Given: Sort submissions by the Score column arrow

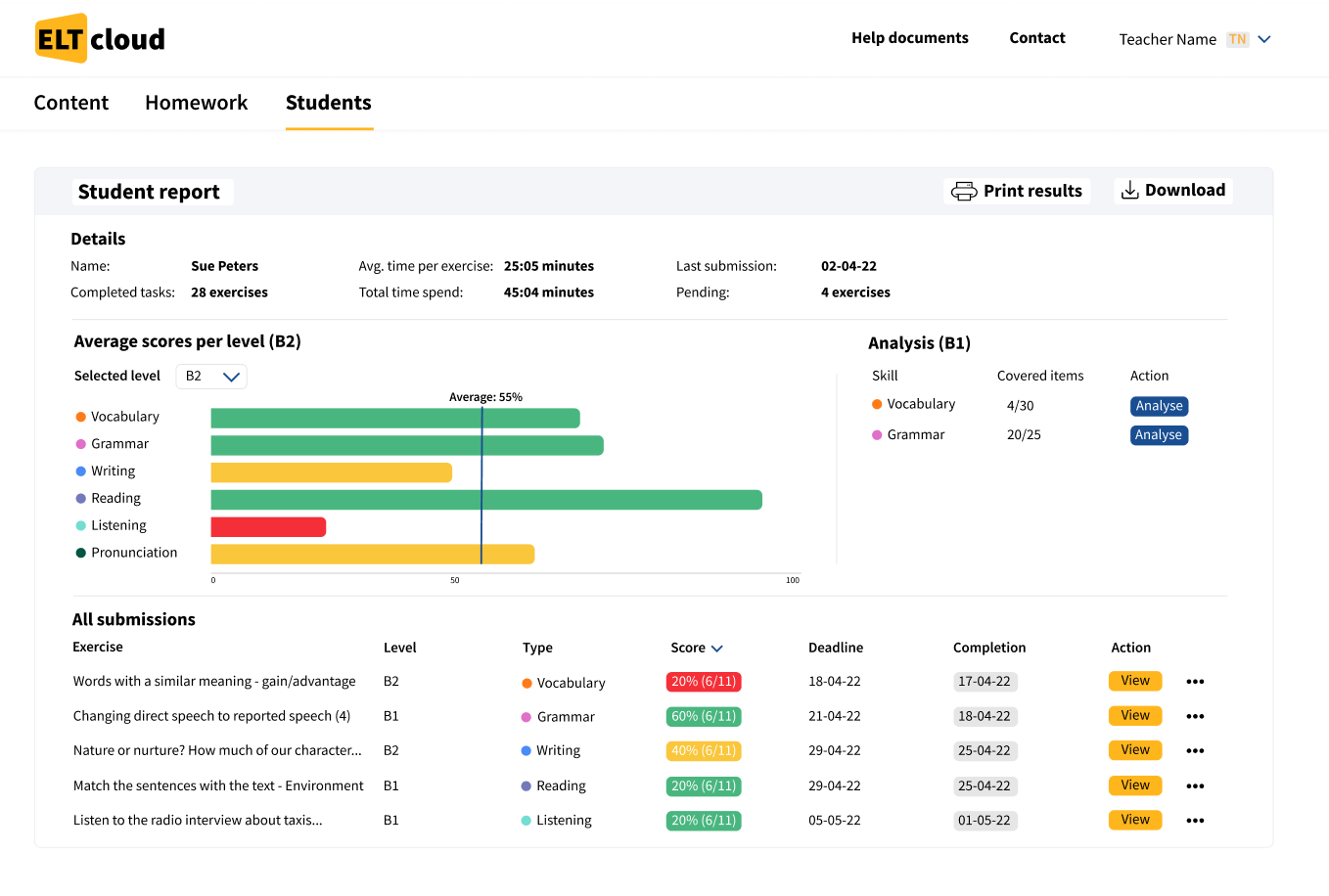Looking at the screenshot, I should (717, 649).
